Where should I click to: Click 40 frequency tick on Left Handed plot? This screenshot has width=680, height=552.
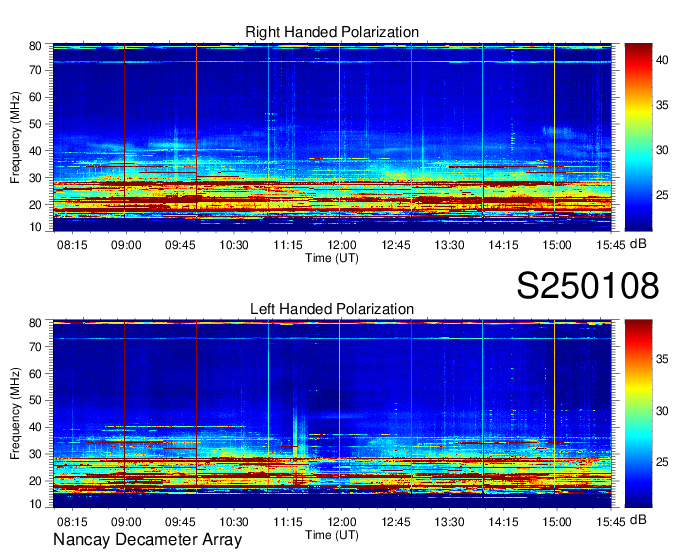click(x=35, y=428)
